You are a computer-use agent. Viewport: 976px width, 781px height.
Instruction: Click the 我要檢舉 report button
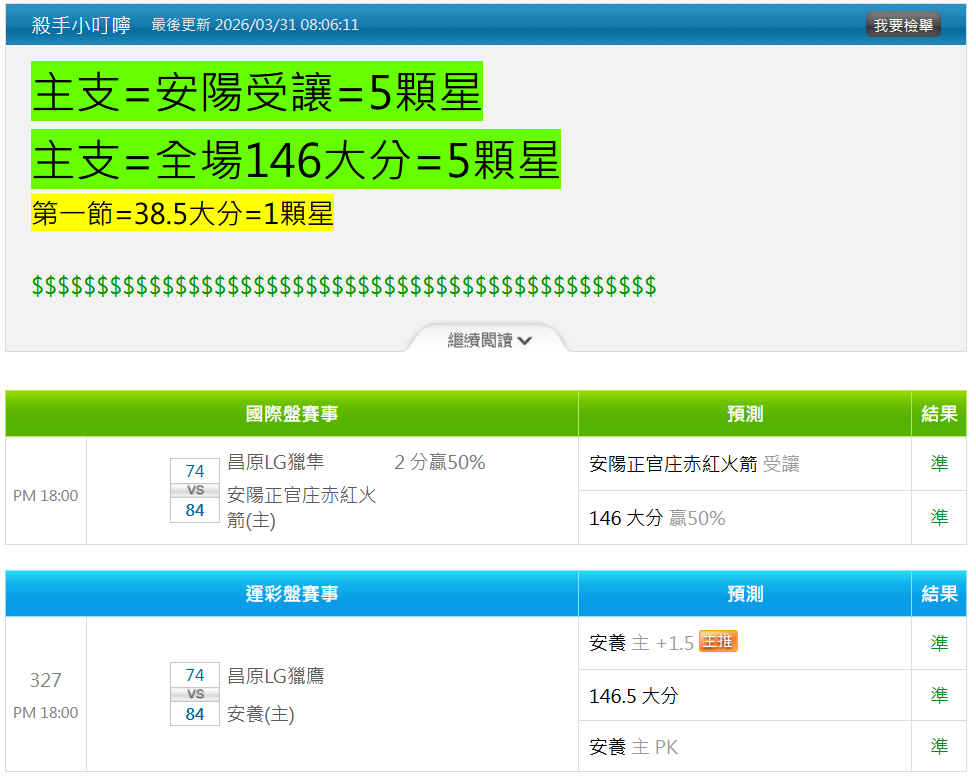[902, 25]
